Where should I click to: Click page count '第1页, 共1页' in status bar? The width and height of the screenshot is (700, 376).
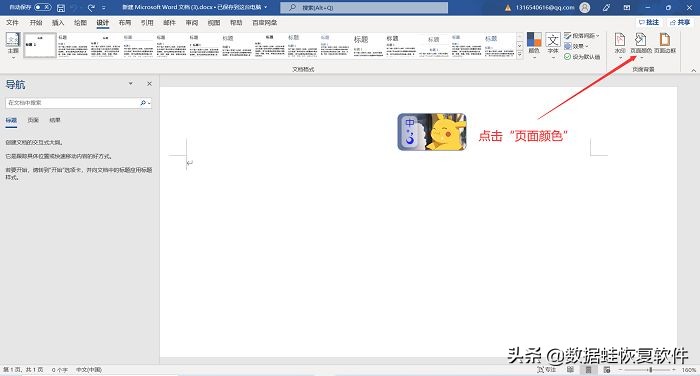pyautogui.click(x=23, y=370)
